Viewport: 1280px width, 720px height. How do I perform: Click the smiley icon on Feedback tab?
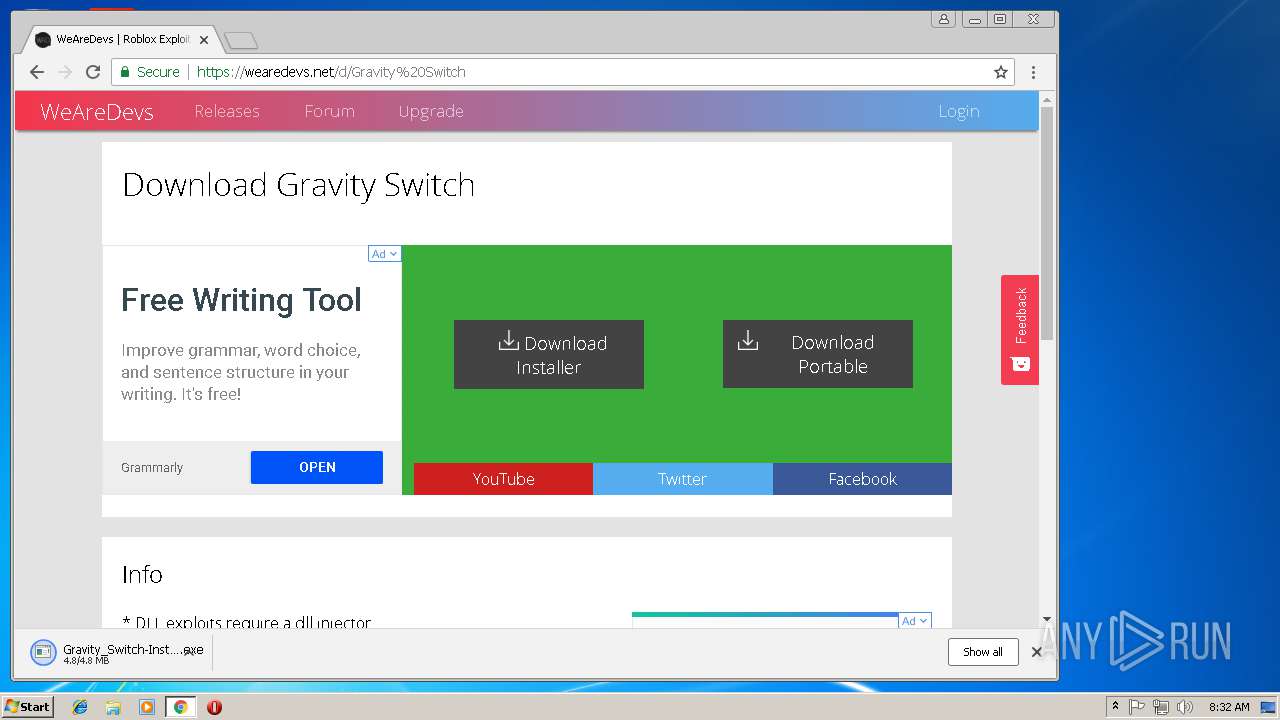pyautogui.click(x=1020, y=364)
